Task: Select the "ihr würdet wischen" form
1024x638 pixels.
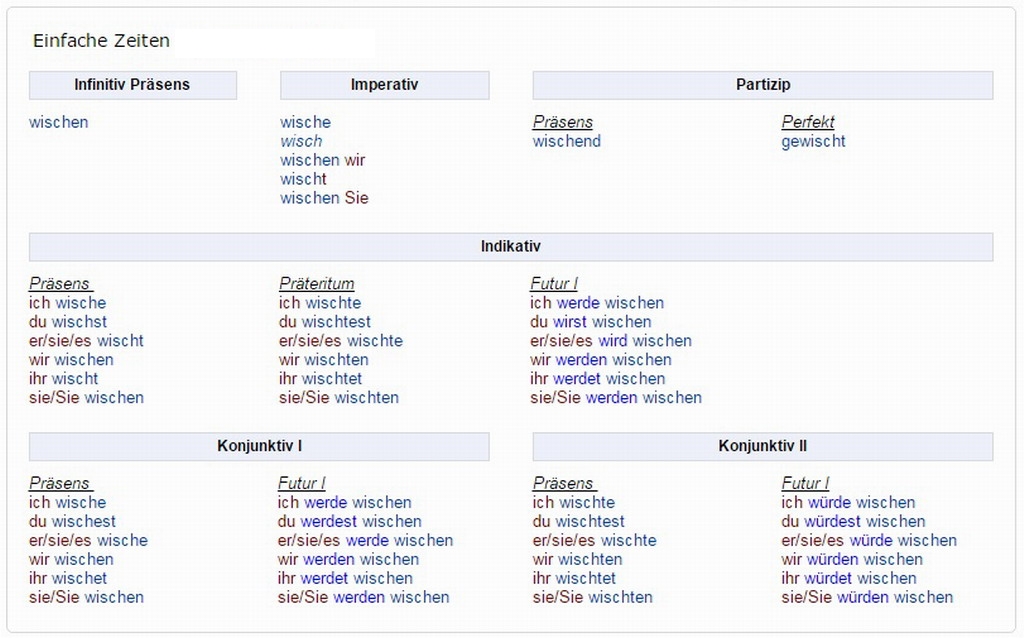Action: point(849,578)
